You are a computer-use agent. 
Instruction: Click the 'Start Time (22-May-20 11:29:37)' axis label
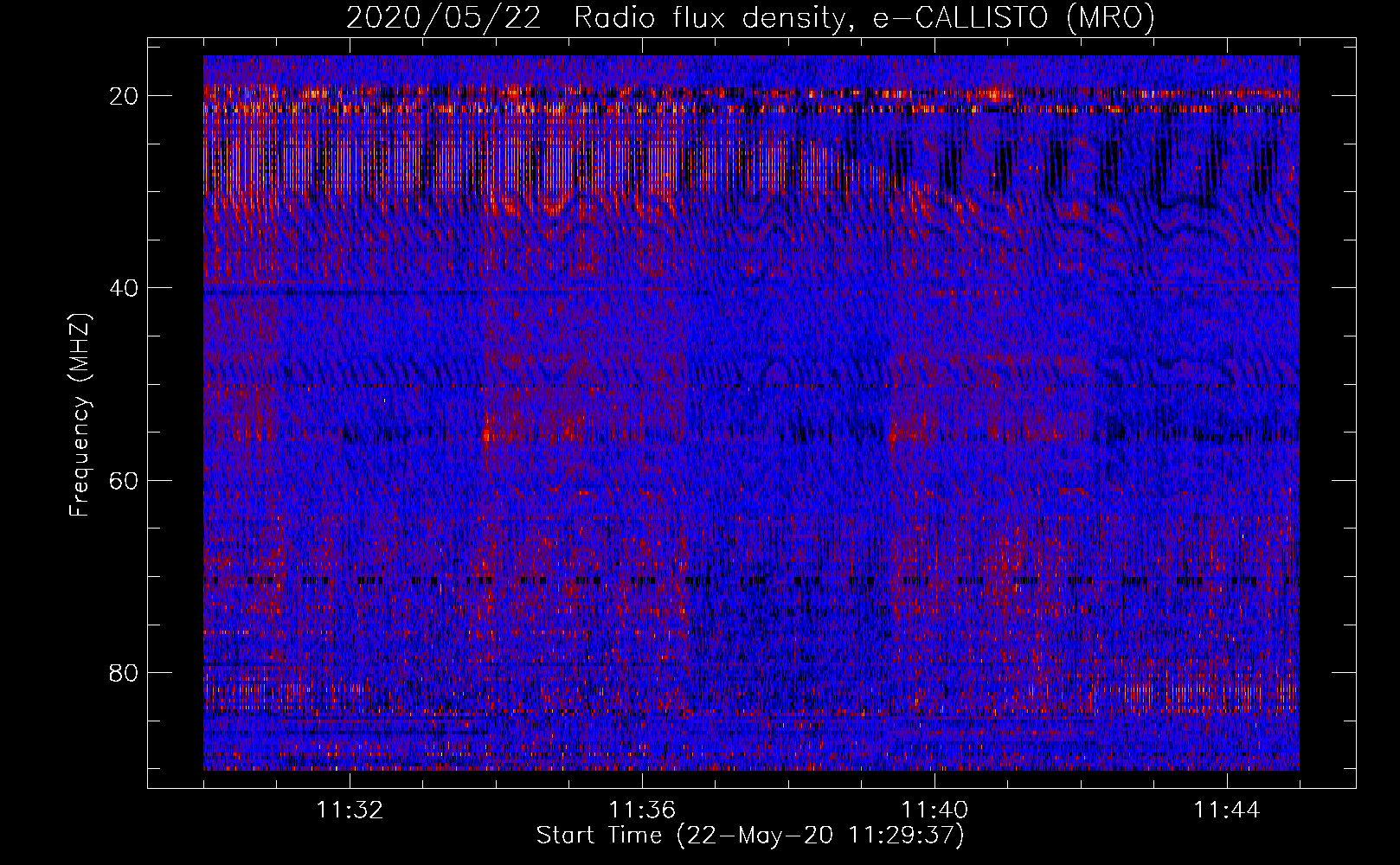point(750,836)
